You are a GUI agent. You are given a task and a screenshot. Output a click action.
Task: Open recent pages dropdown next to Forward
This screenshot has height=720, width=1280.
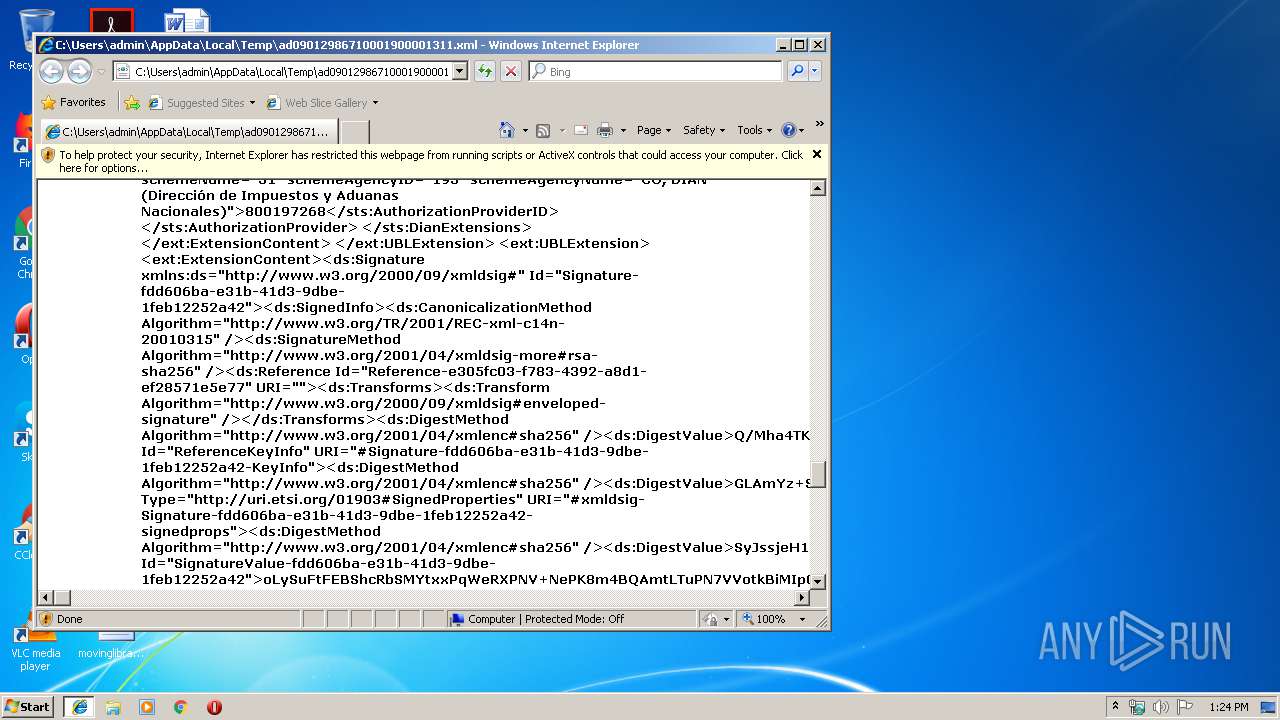click(101, 72)
